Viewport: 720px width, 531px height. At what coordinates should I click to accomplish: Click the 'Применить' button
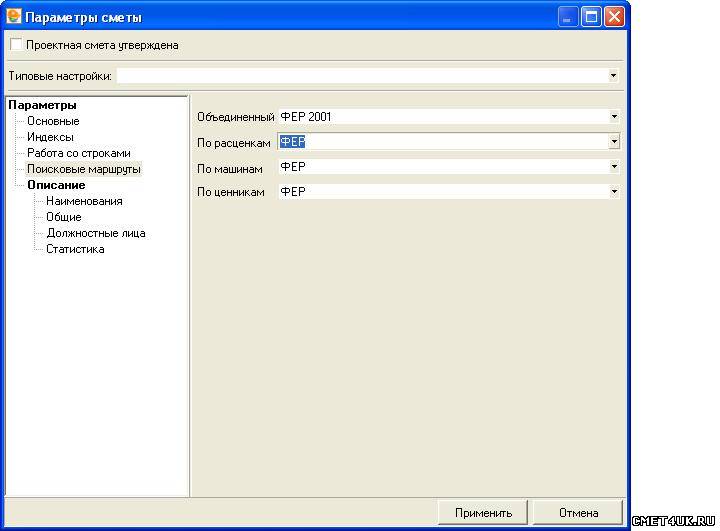pos(483,513)
